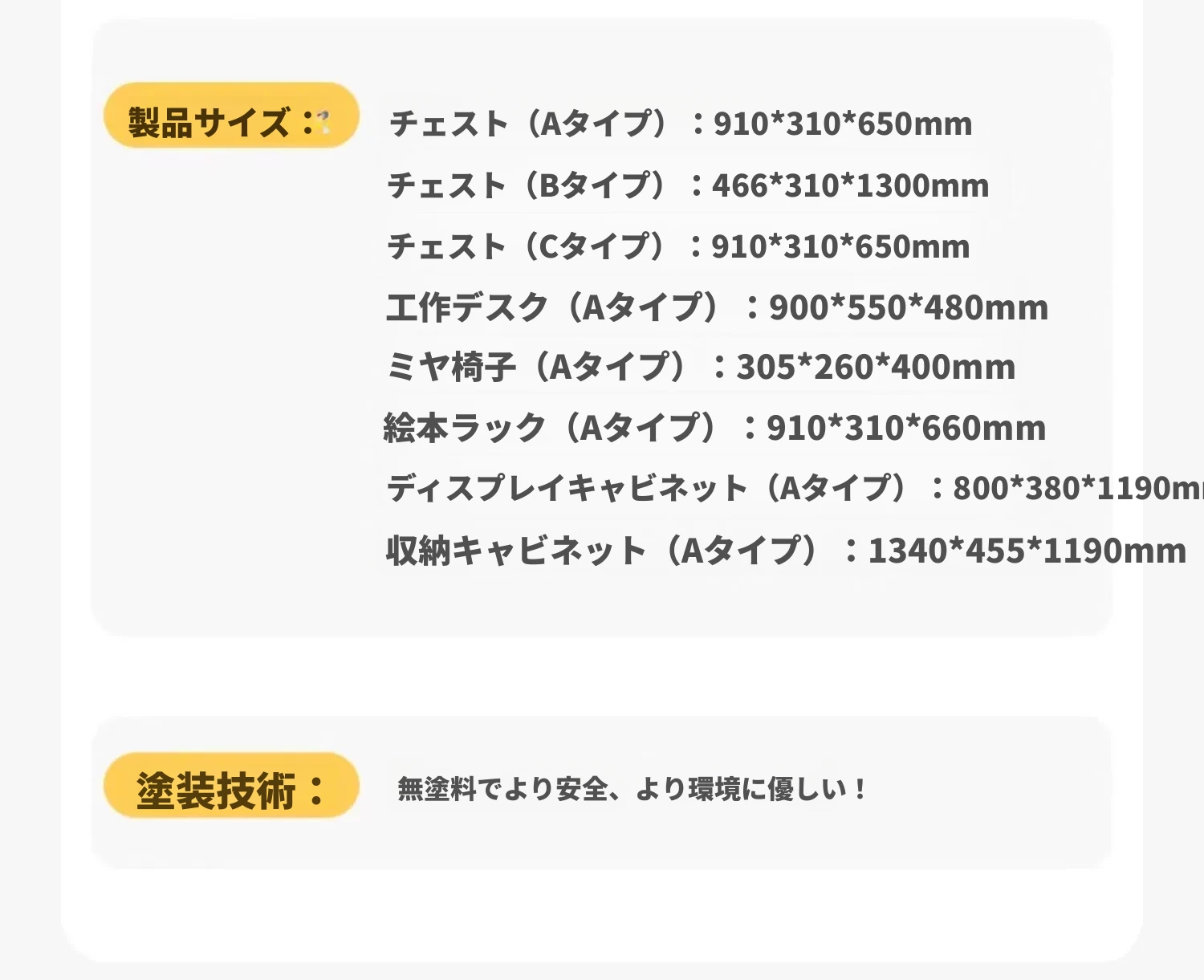Click the 塗装技術 yellow label badge
This screenshot has height=980, width=1204.
(230, 787)
